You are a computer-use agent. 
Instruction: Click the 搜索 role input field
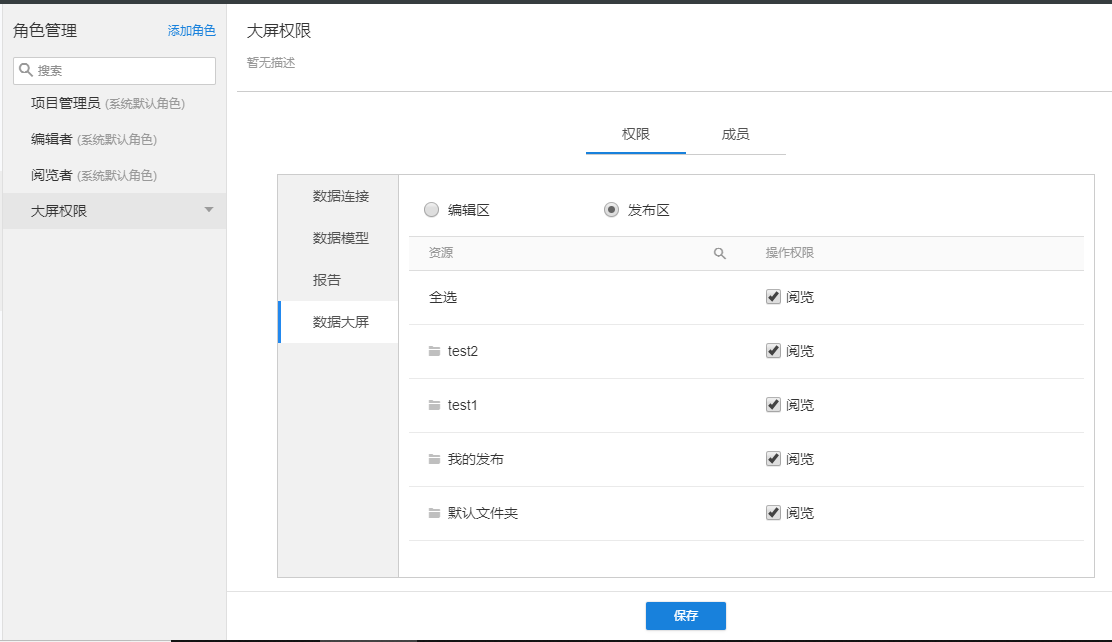[122, 71]
